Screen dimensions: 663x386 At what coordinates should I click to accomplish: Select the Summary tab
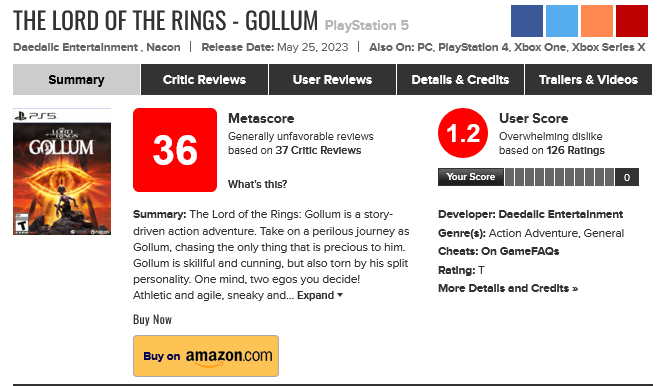(76, 79)
